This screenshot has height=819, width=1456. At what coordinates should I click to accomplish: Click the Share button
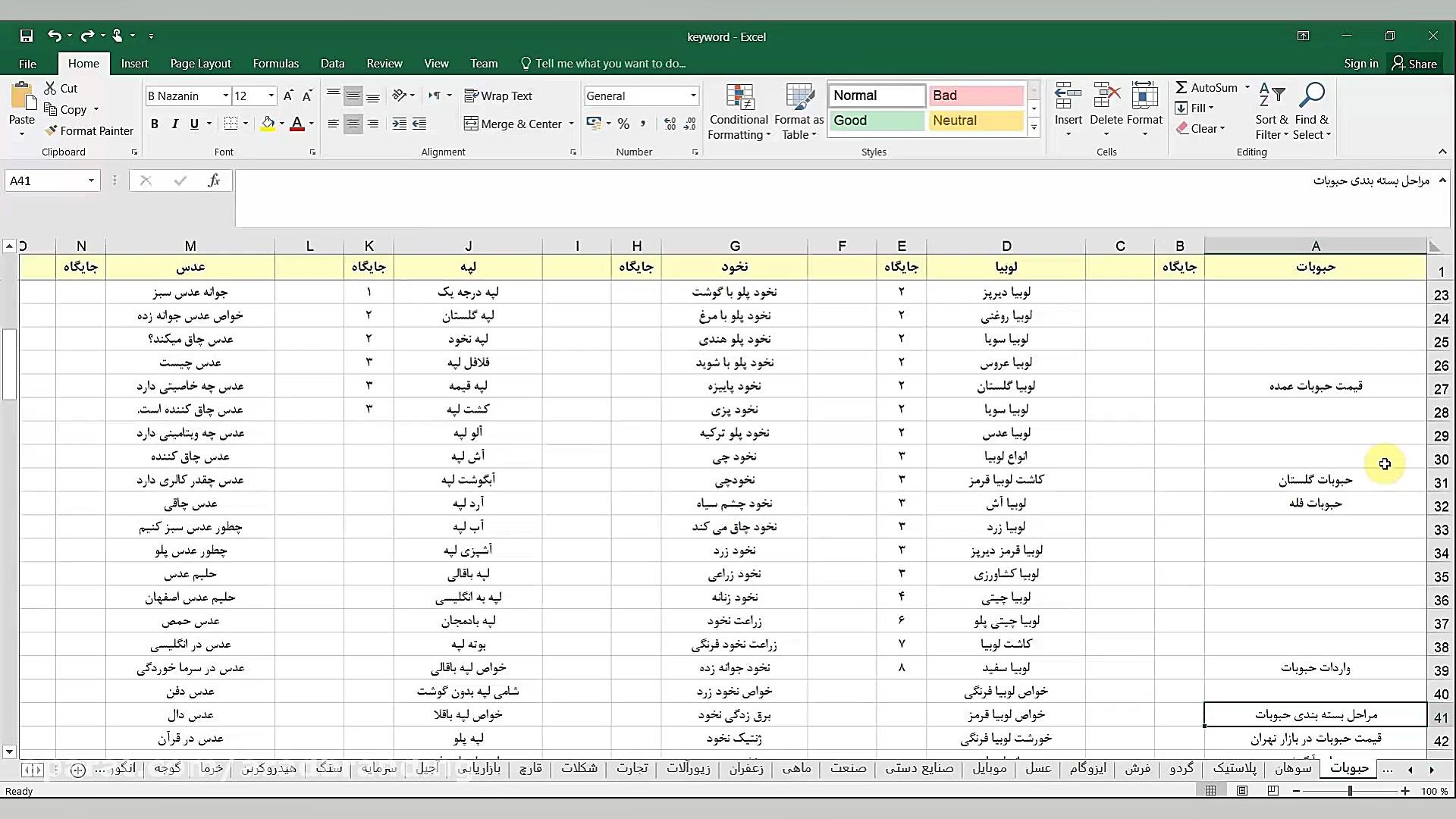click(1415, 63)
